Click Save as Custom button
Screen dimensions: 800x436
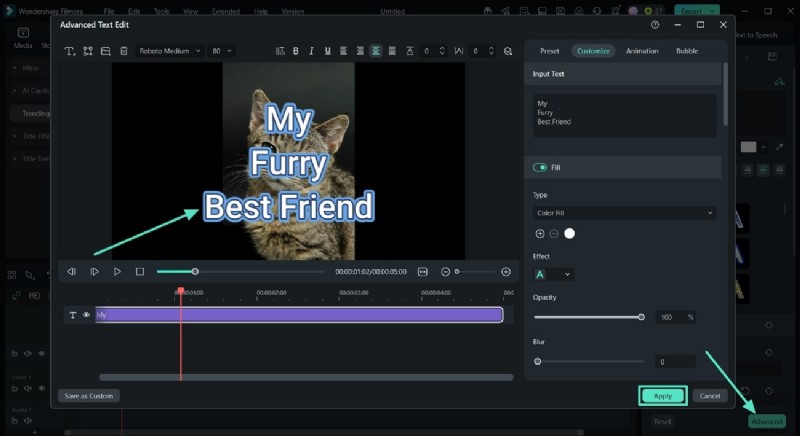[x=89, y=396]
